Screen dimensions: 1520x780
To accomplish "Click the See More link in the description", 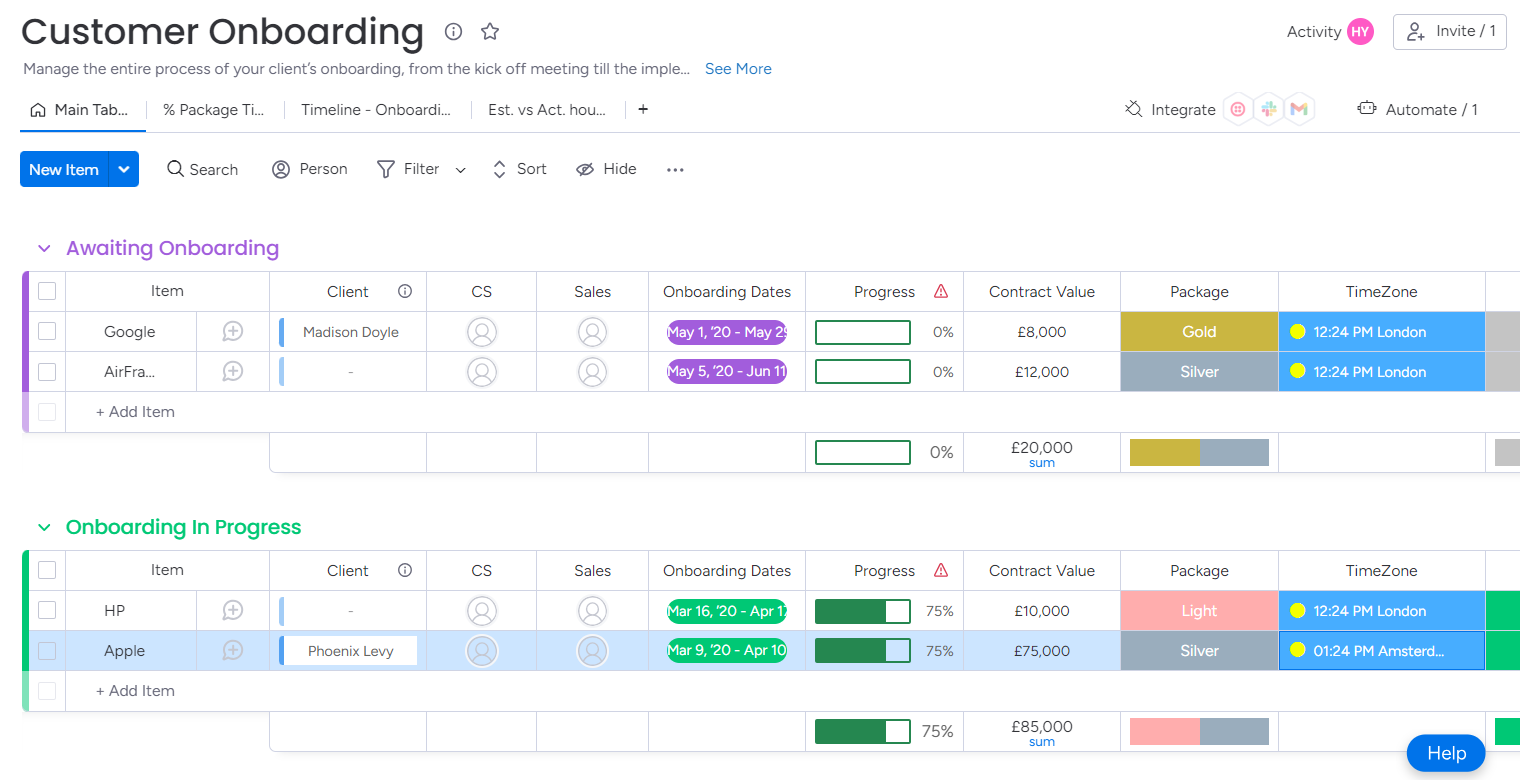I will [x=738, y=68].
